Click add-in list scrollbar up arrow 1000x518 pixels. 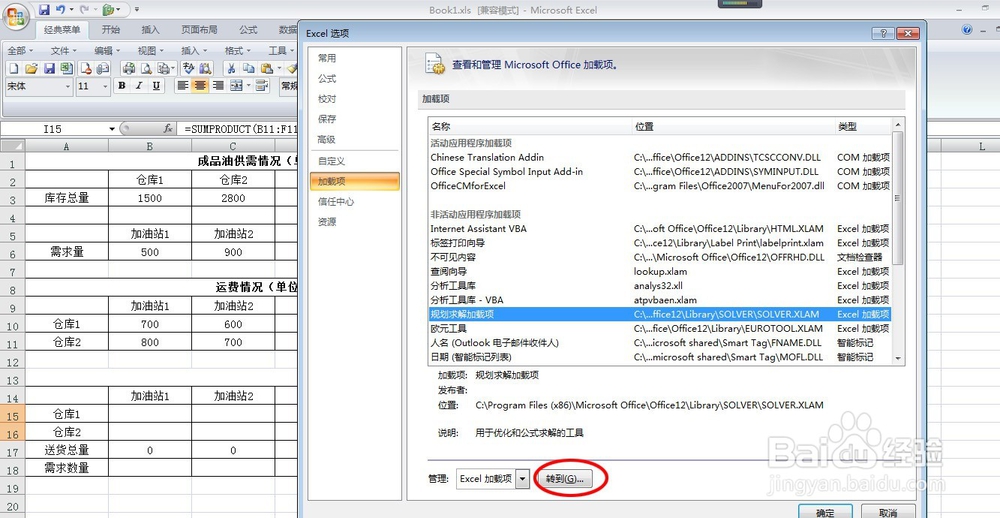pos(898,124)
